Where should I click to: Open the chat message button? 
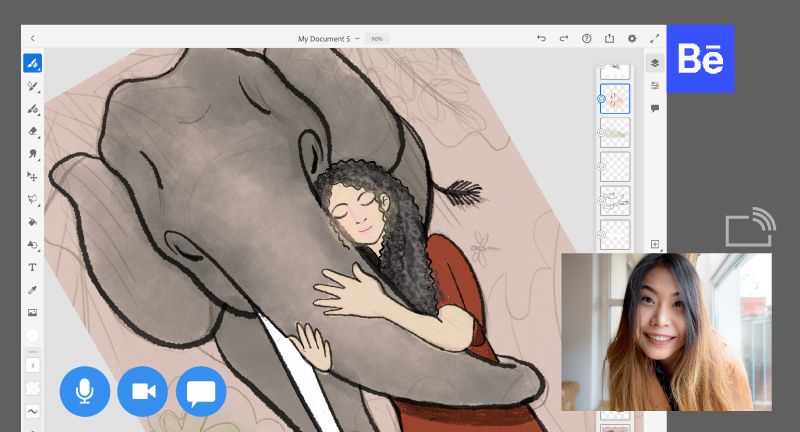click(x=201, y=391)
